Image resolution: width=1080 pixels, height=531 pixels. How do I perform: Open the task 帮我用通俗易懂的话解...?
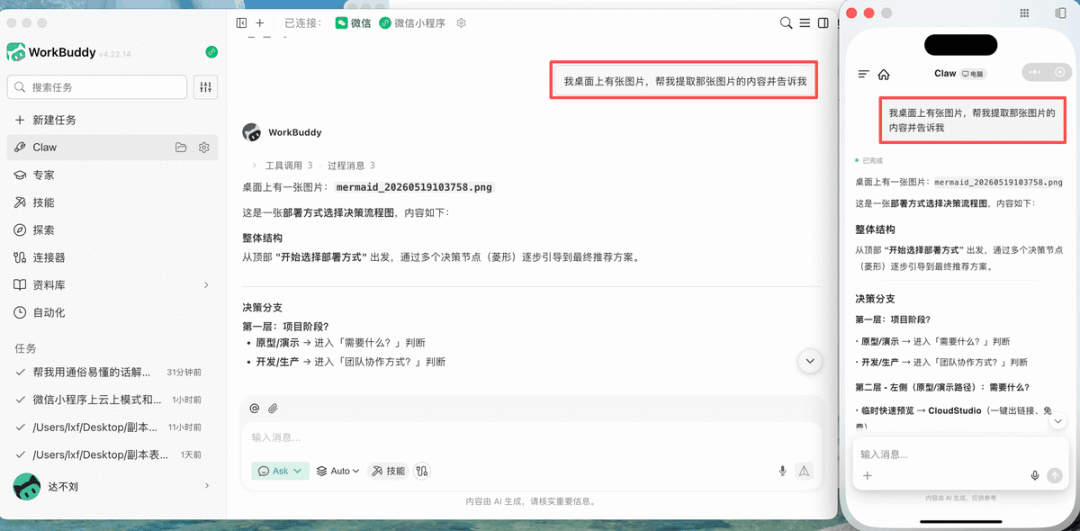coord(110,373)
